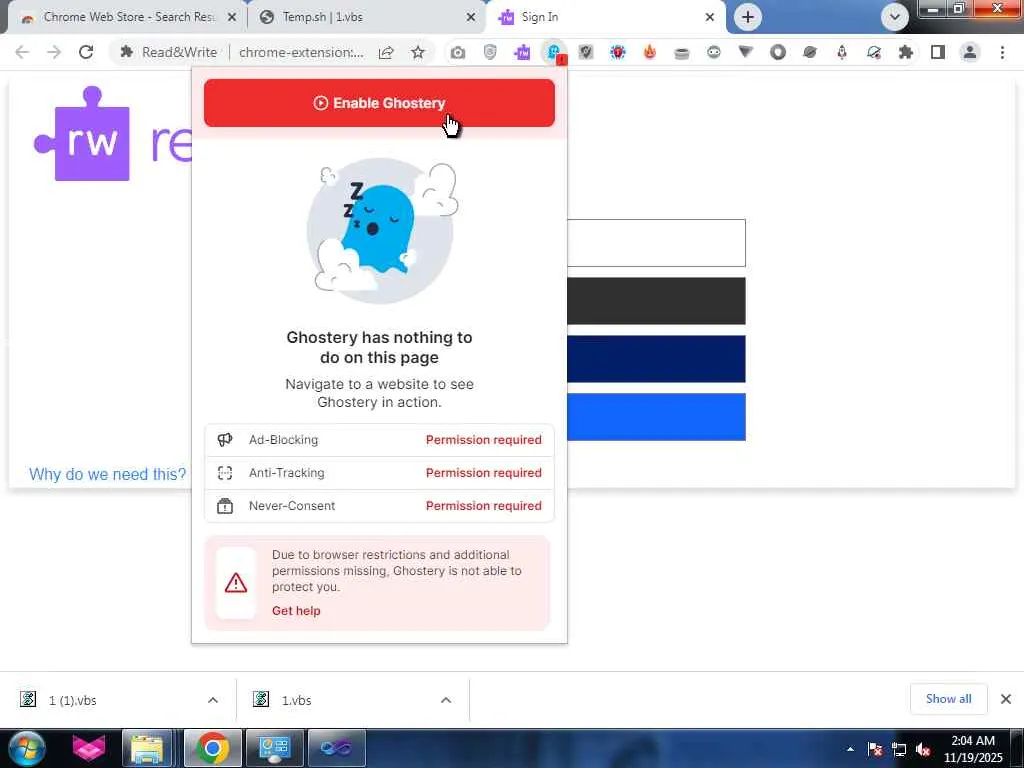The image size is (1024, 768).
Task: Click the Ad-Blocking permission row
Action: point(379,440)
